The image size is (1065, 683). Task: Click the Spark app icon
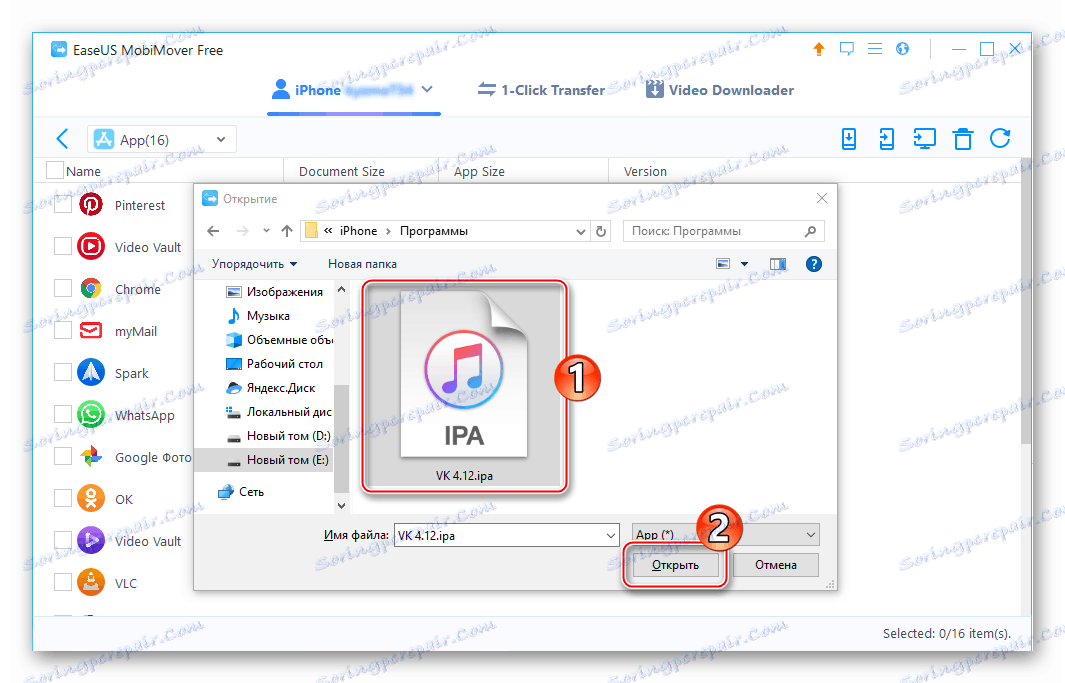click(91, 372)
